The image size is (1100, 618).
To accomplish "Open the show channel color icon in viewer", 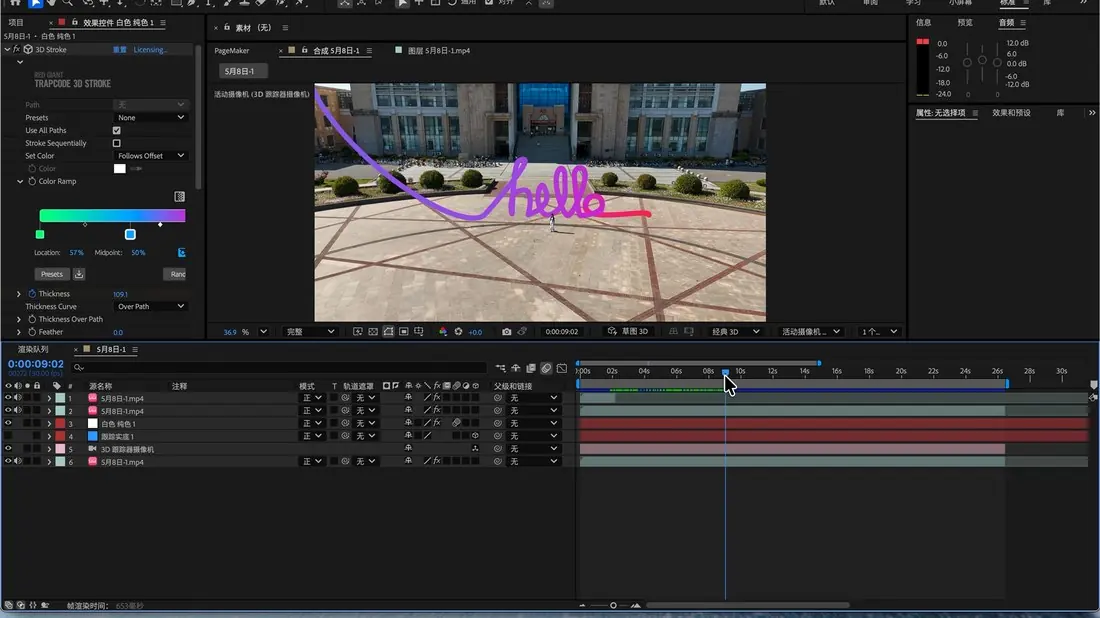I will click(x=443, y=332).
